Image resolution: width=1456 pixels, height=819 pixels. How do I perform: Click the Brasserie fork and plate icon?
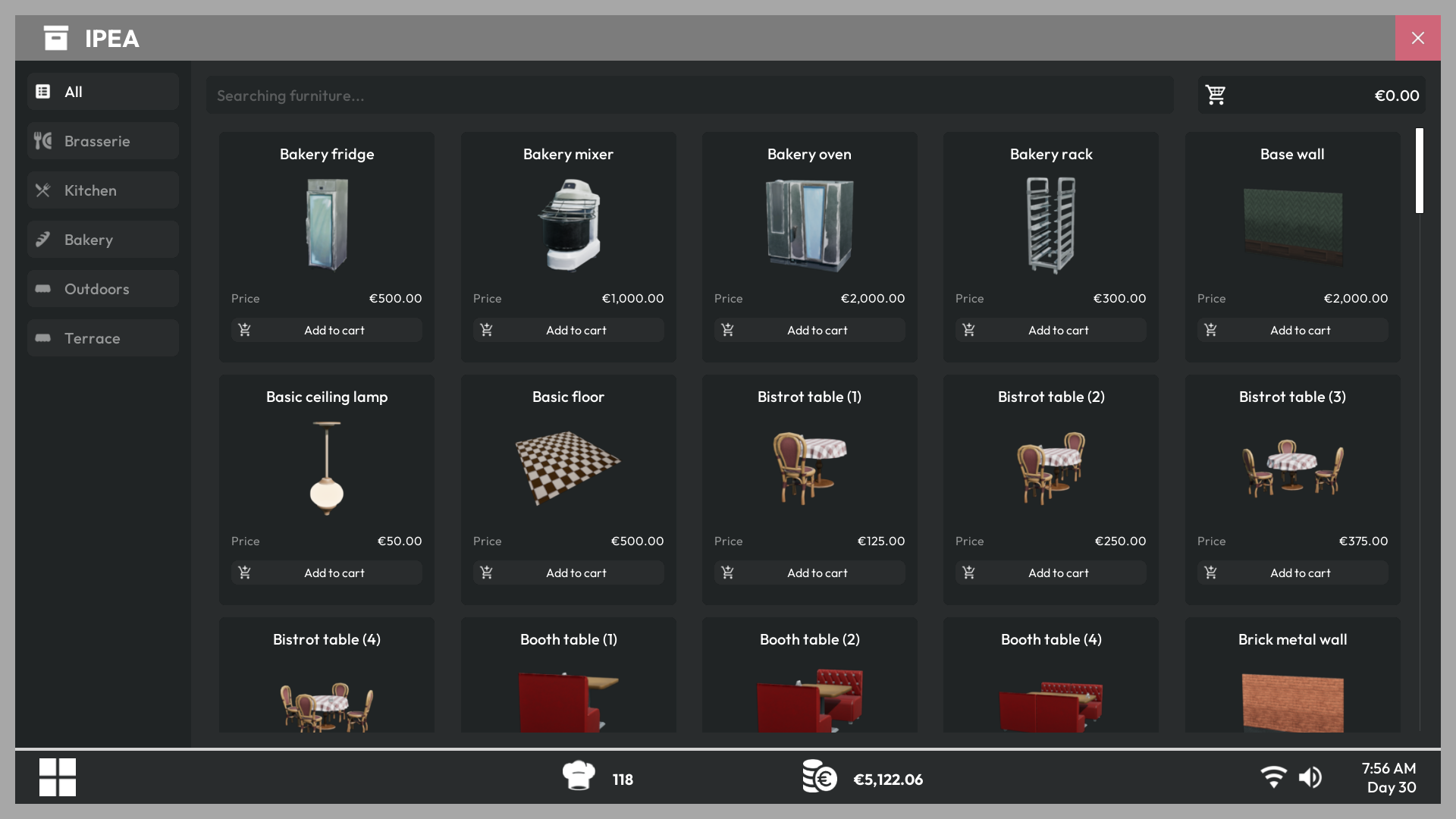tap(43, 141)
